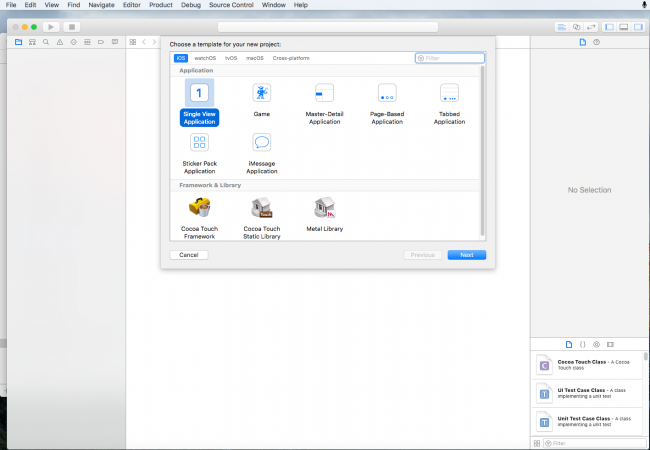Click the Cancel button
The height and width of the screenshot is (450, 650).
189,255
